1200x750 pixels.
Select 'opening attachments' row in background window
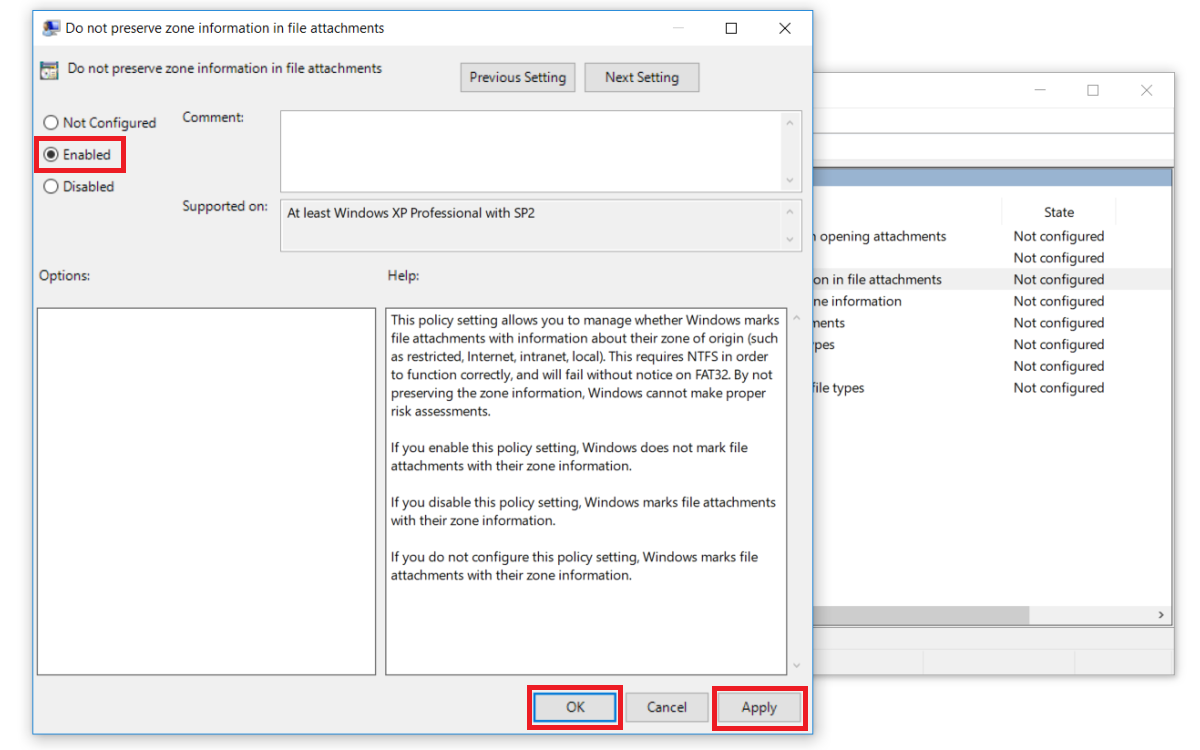pyautogui.click(x=991, y=237)
